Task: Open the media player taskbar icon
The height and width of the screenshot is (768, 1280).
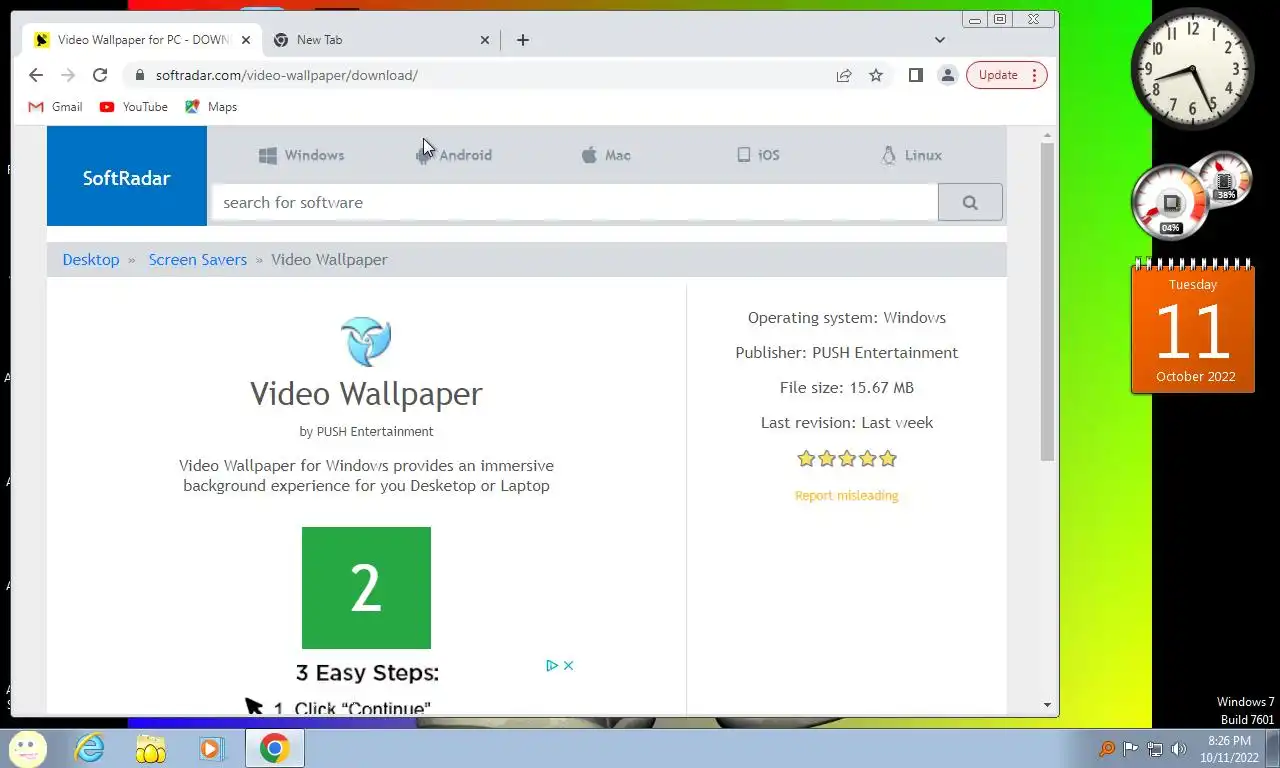Action: tap(212, 748)
